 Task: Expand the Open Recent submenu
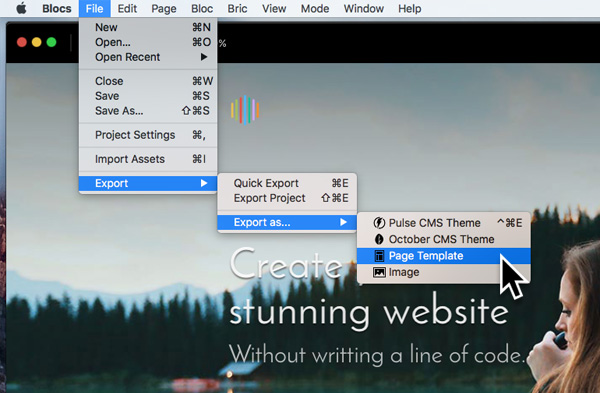(148, 57)
